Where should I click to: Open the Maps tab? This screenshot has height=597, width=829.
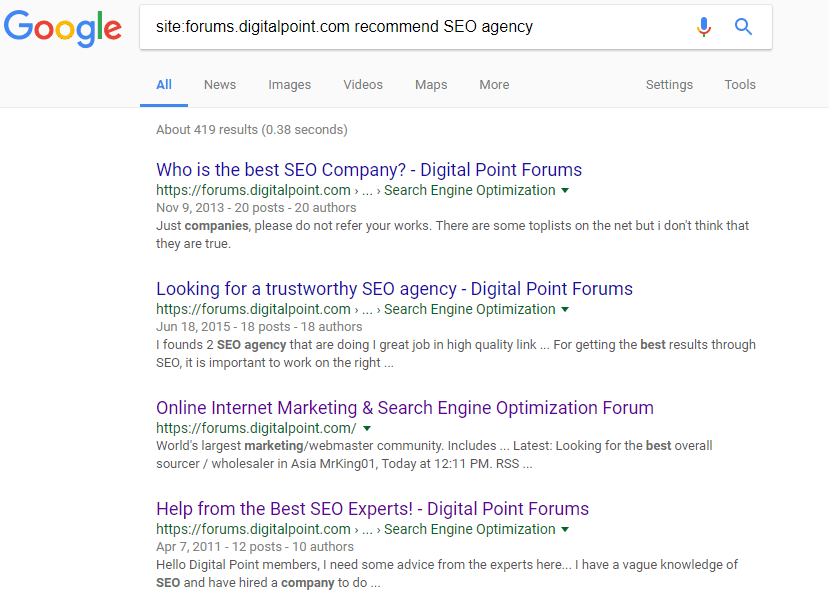point(431,85)
